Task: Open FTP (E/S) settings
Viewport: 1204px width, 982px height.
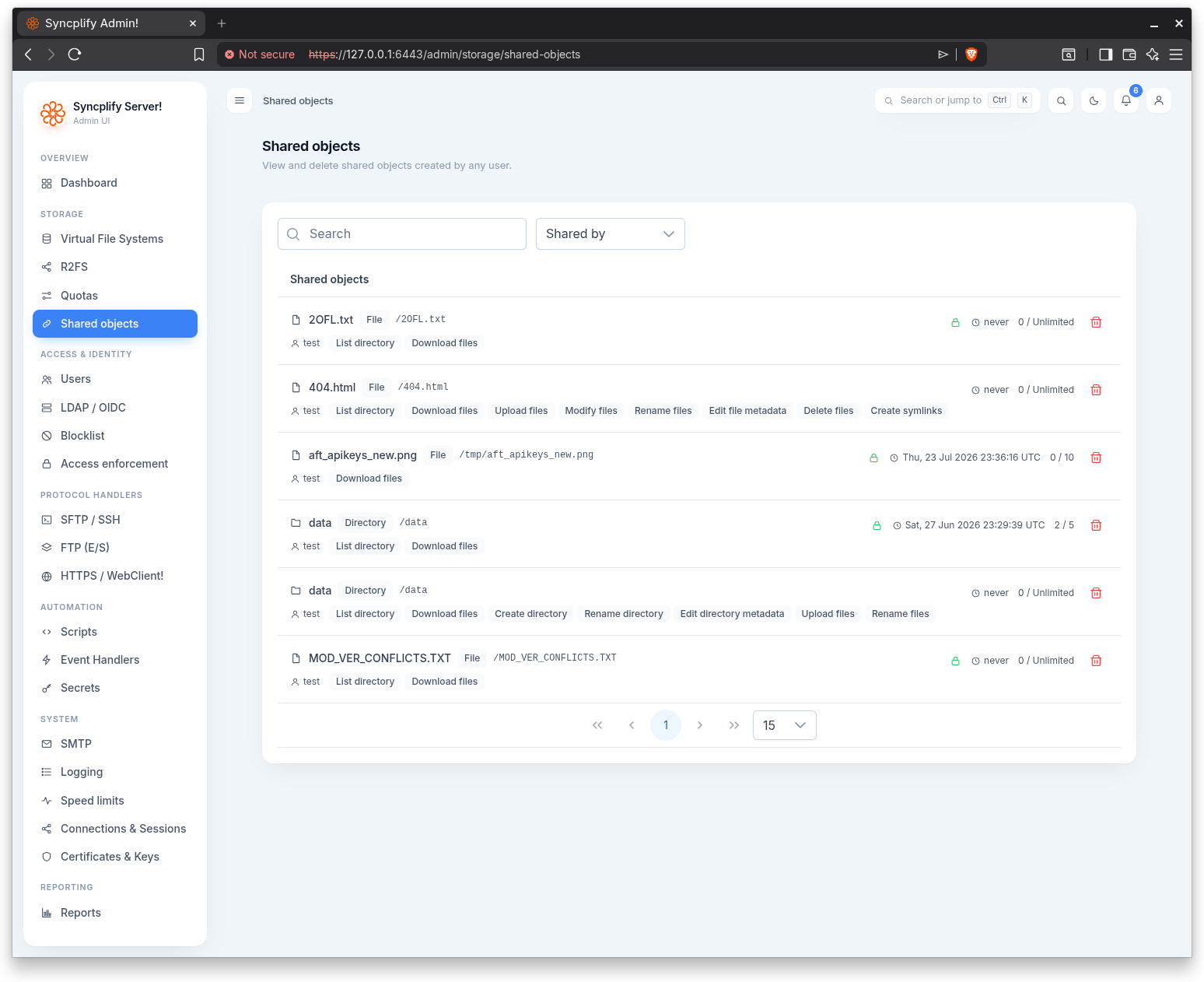Action: click(x=115, y=548)
